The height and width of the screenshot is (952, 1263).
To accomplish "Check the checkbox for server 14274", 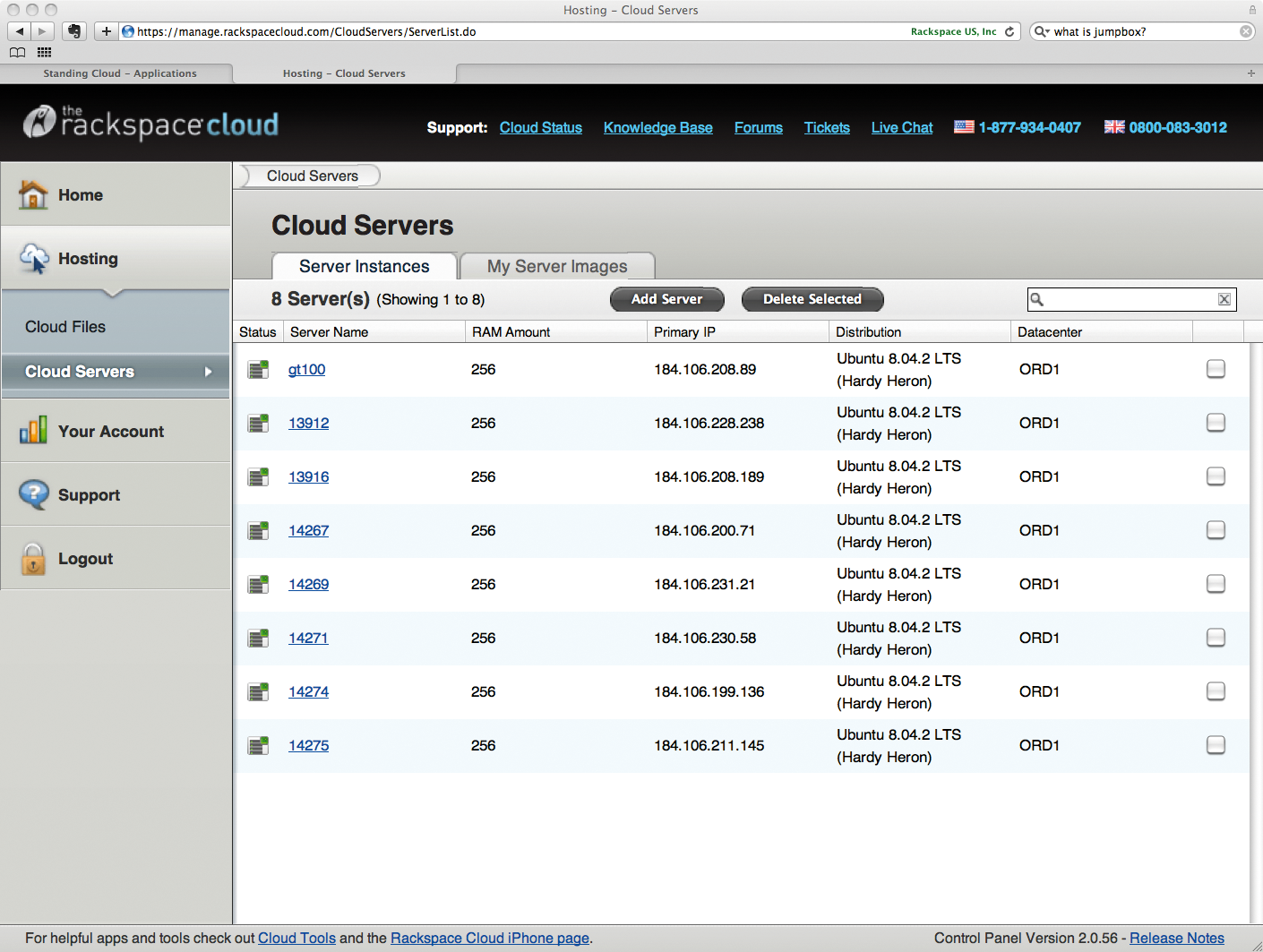I will tap(1216, 691).
